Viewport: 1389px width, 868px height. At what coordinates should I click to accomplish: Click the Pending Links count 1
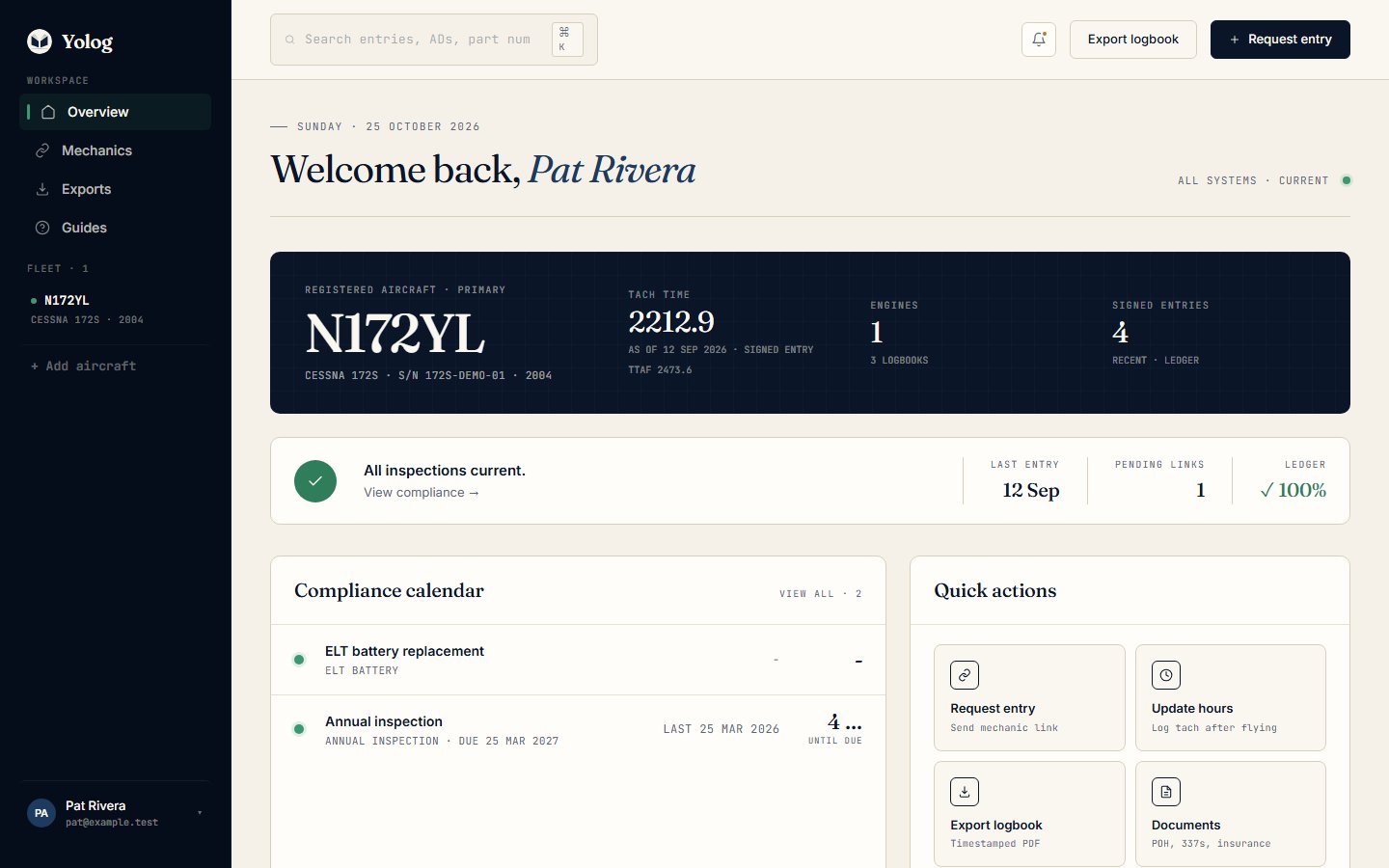(x=1200, y=490)
